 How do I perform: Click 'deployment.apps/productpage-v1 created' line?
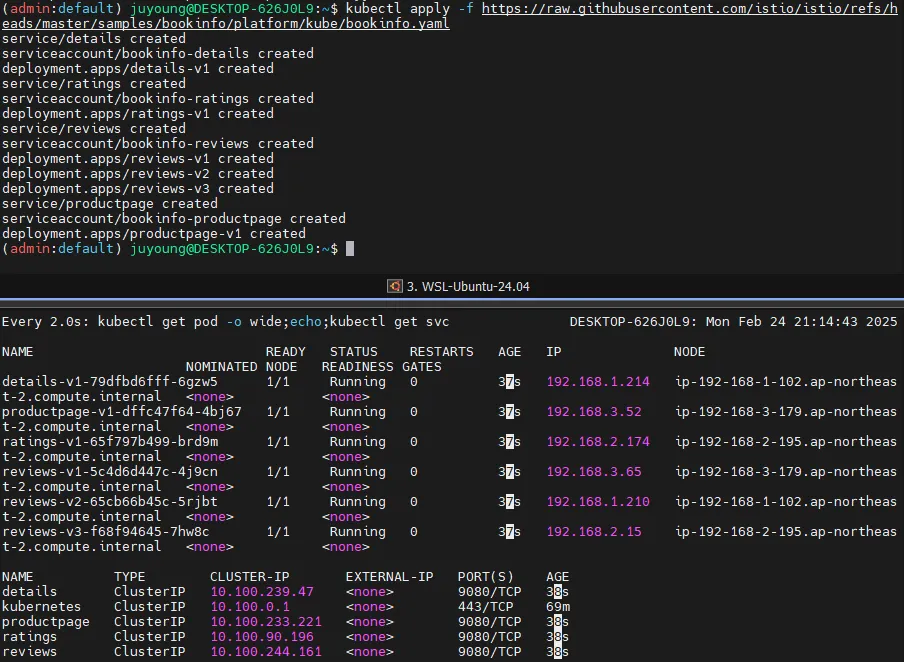154,234
